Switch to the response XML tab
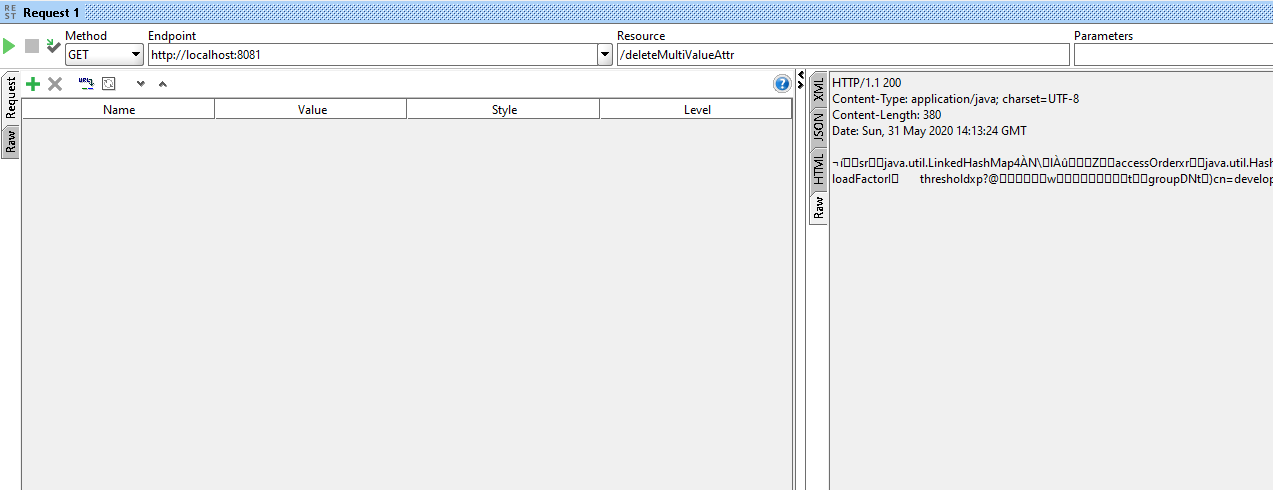 [819, 90]
